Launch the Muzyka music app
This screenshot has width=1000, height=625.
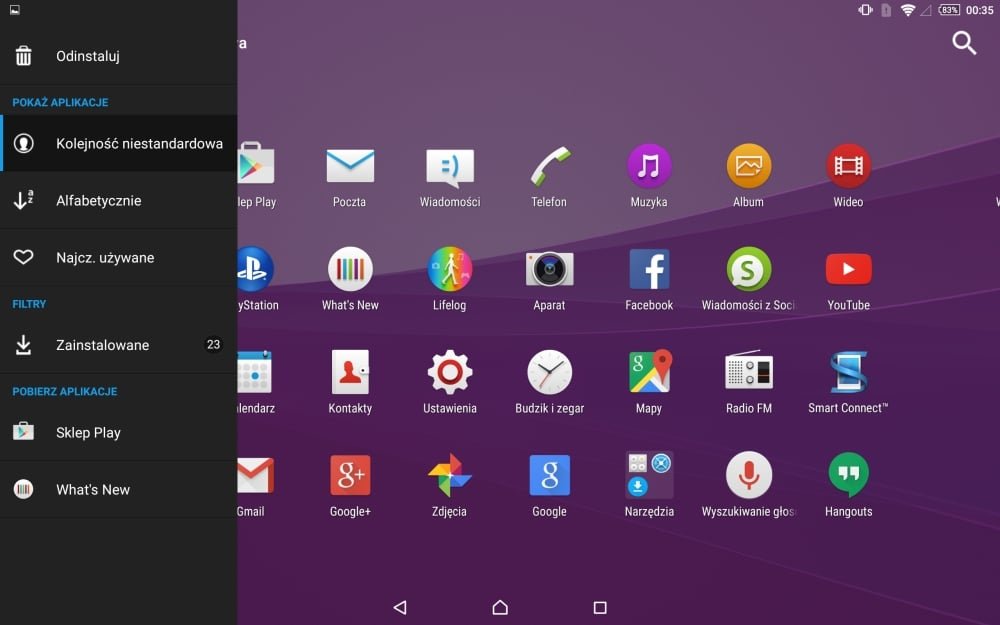[649, 166]
